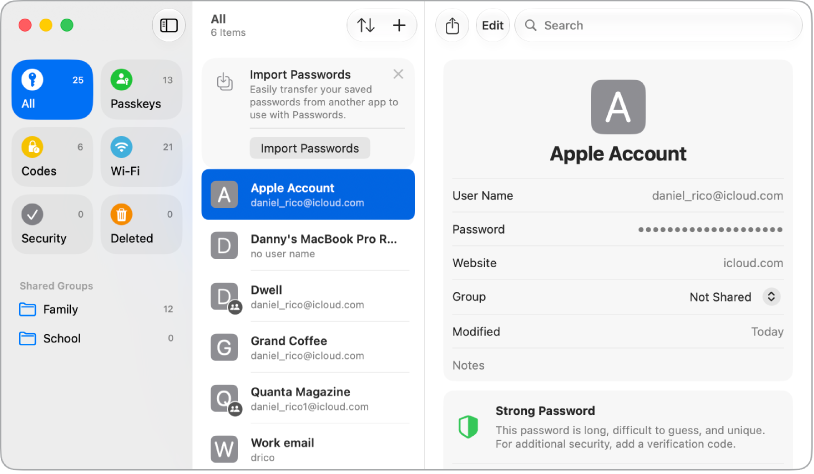Click the Quanta Magazine avatar icon
This screenshot has width=814, height=474.
tap(224, 399)
